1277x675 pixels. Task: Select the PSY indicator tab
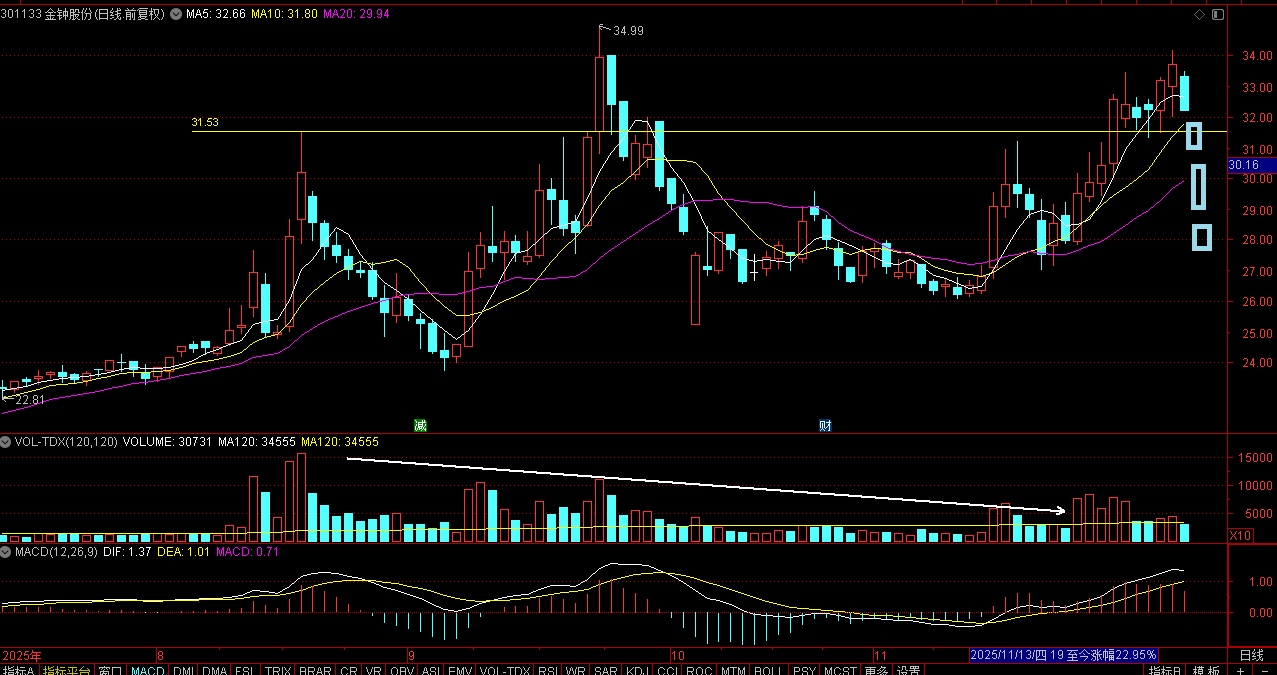pos(805,671)
